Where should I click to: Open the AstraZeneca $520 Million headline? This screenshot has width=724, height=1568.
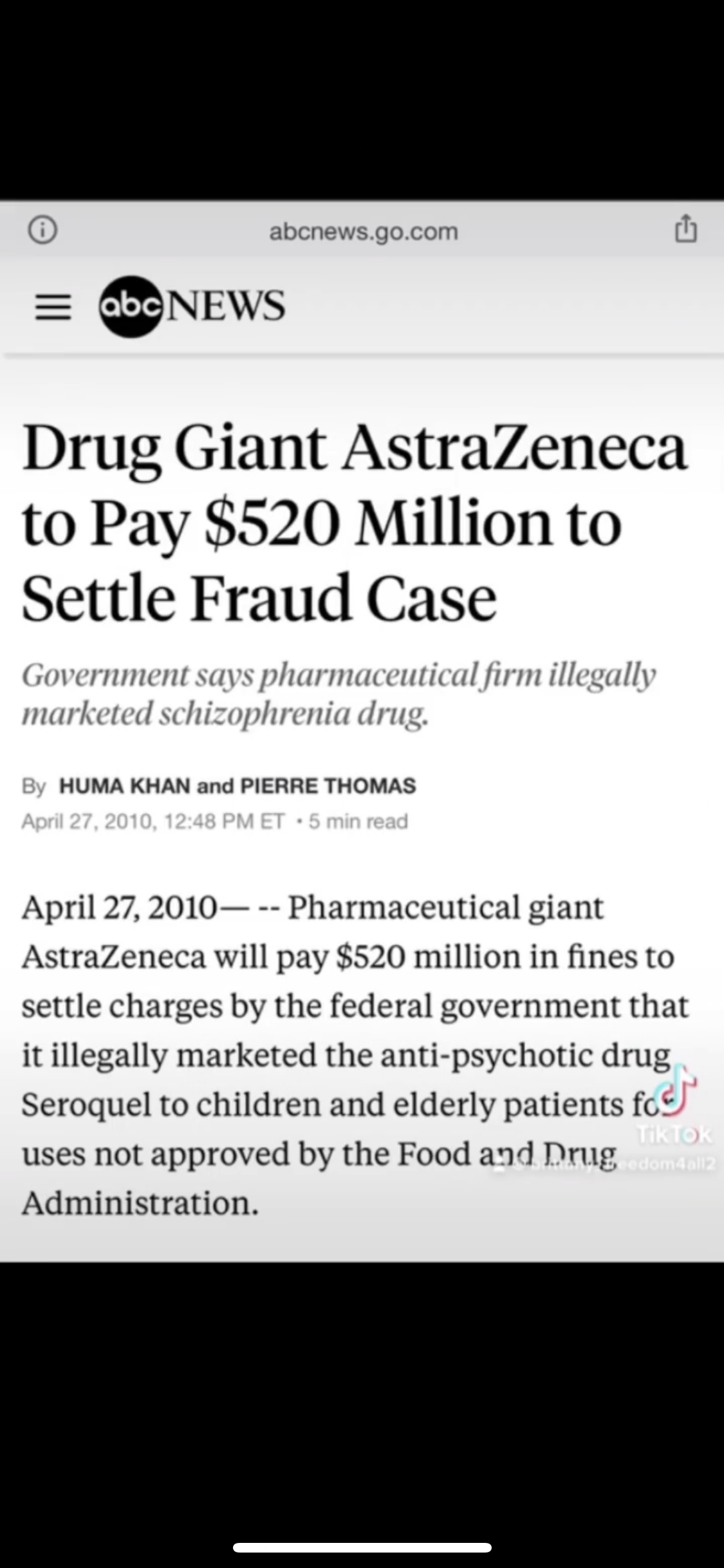tap(354, 523)
